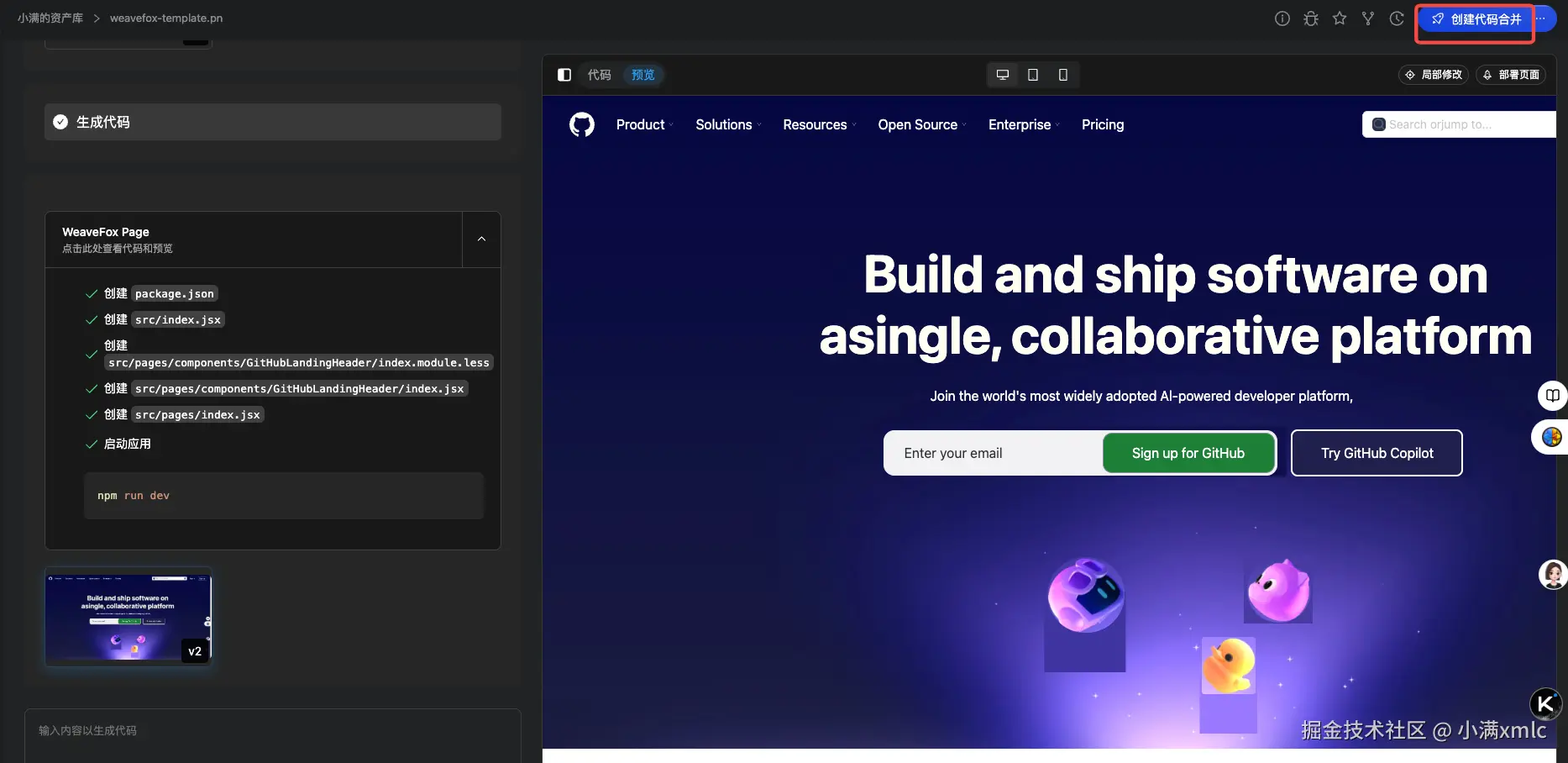Click Sign up for GitHub
The width and height of the screenshot is (1568, 763).
(1188, 453)
